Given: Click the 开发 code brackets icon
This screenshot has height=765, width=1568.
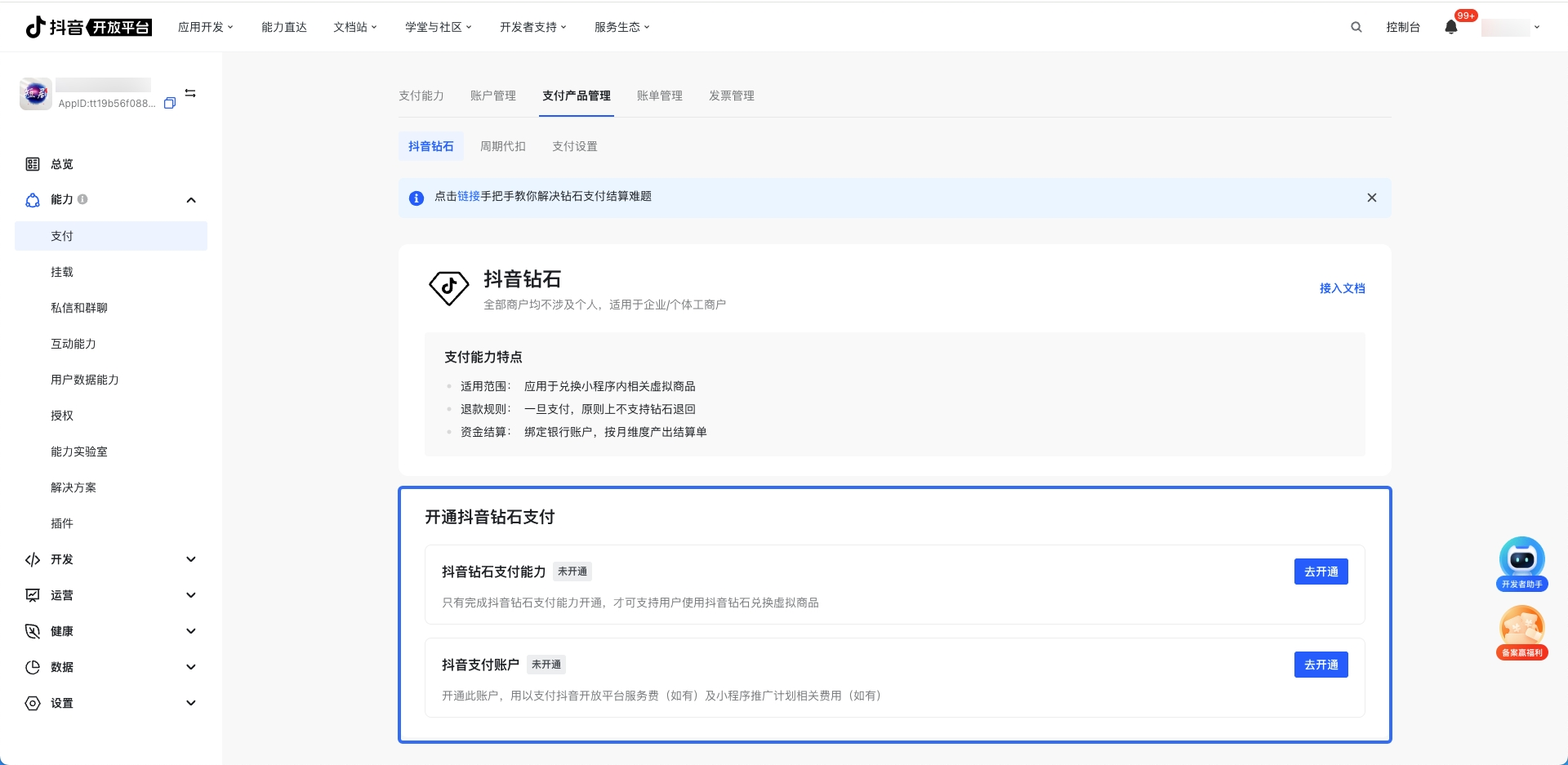Looking at the screenshot, I should coord(33,559).
